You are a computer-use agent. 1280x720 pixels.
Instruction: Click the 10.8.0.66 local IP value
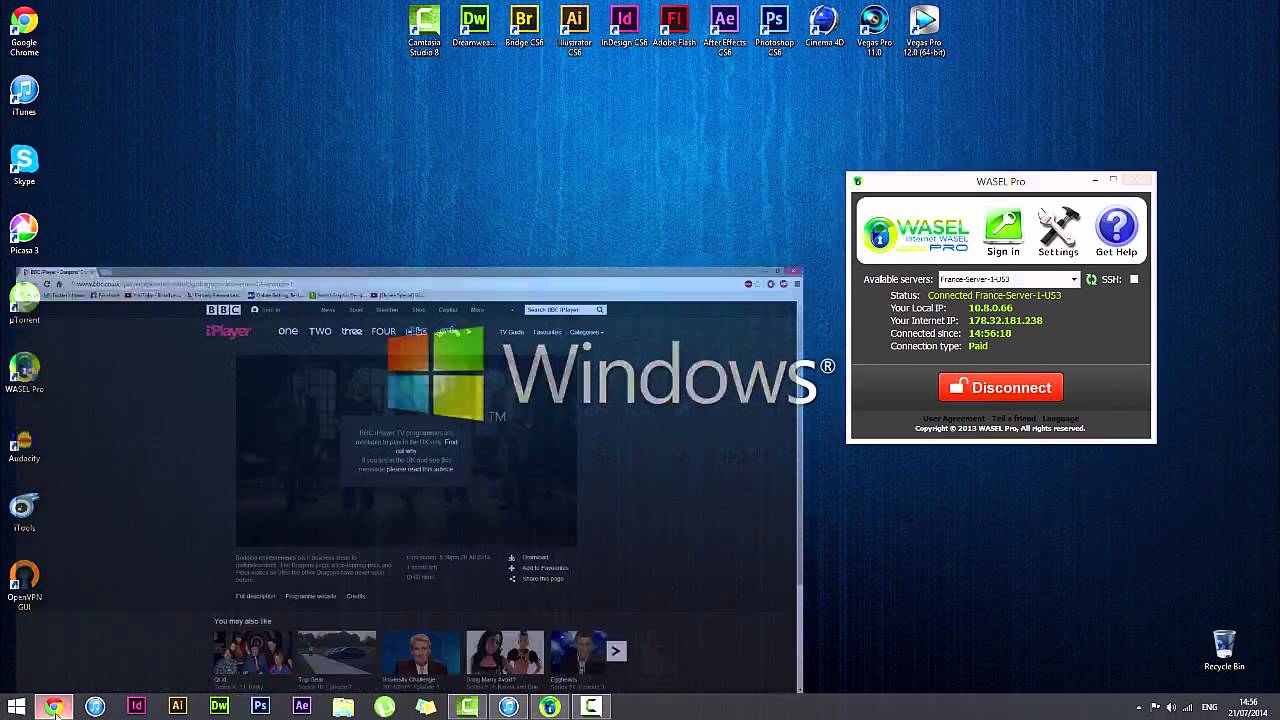[x=990, y=308]
